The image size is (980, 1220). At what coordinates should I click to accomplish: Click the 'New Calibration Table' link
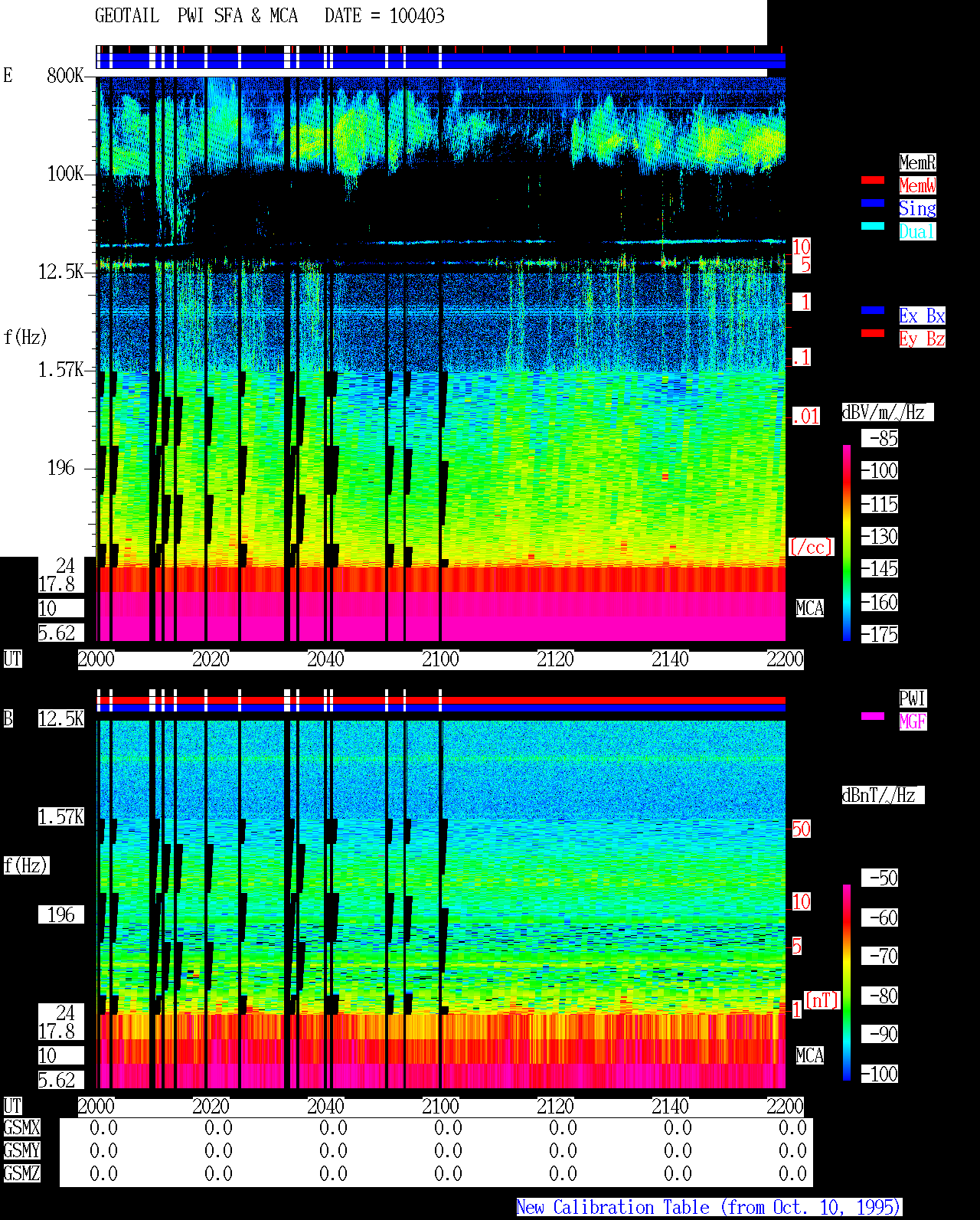coord(709,1208)
